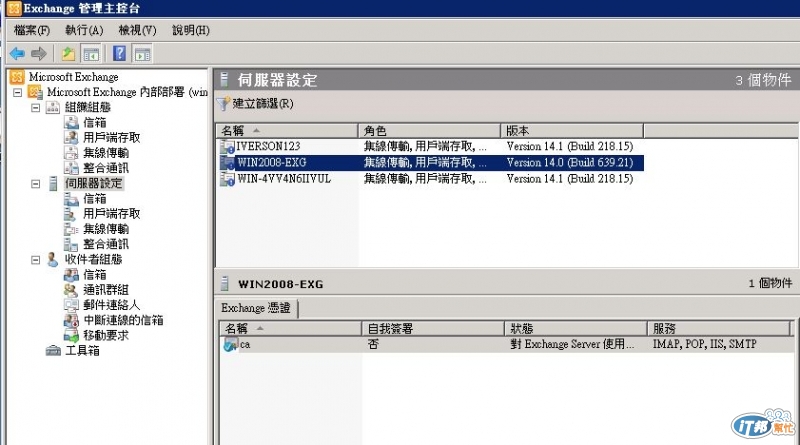This screenshot has width=800, height=445.
Task: Click Version 14.0 (Build 639.21) cell
Action: (570, 163)
